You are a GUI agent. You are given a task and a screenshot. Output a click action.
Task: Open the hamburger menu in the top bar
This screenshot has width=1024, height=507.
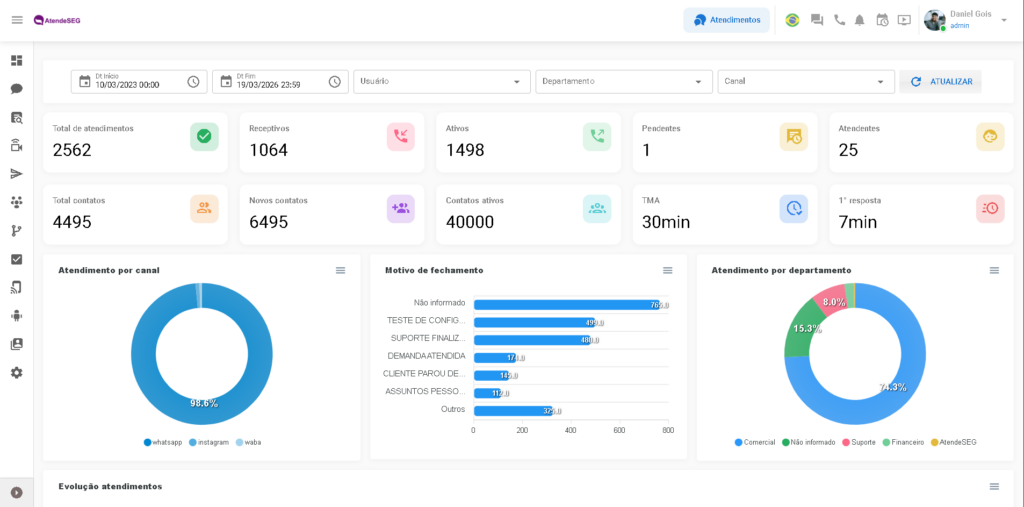click(x=16, y=20)
